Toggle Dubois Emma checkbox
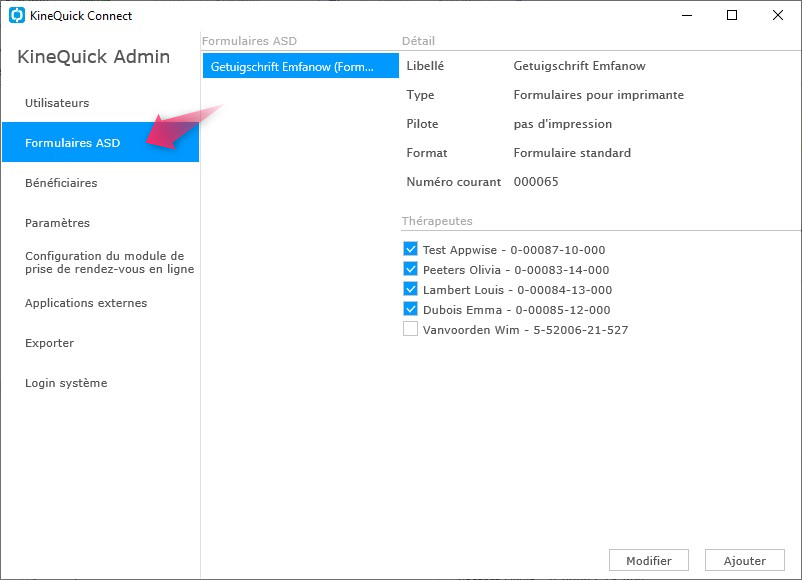802x580 pixels. tap(410, 309)
